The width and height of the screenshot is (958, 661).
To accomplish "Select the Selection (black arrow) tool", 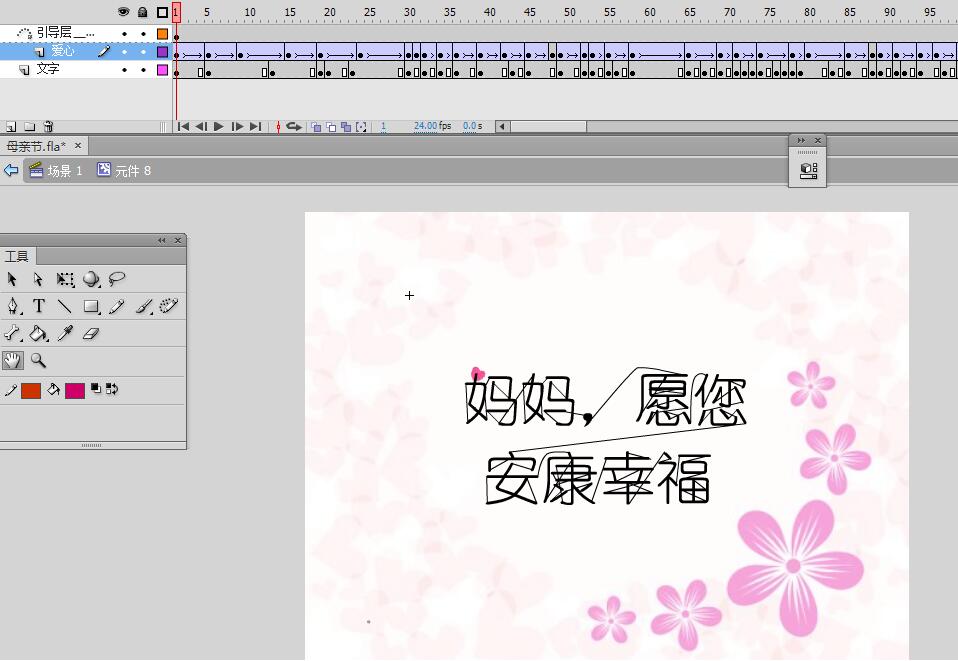I will coord(12,279).
